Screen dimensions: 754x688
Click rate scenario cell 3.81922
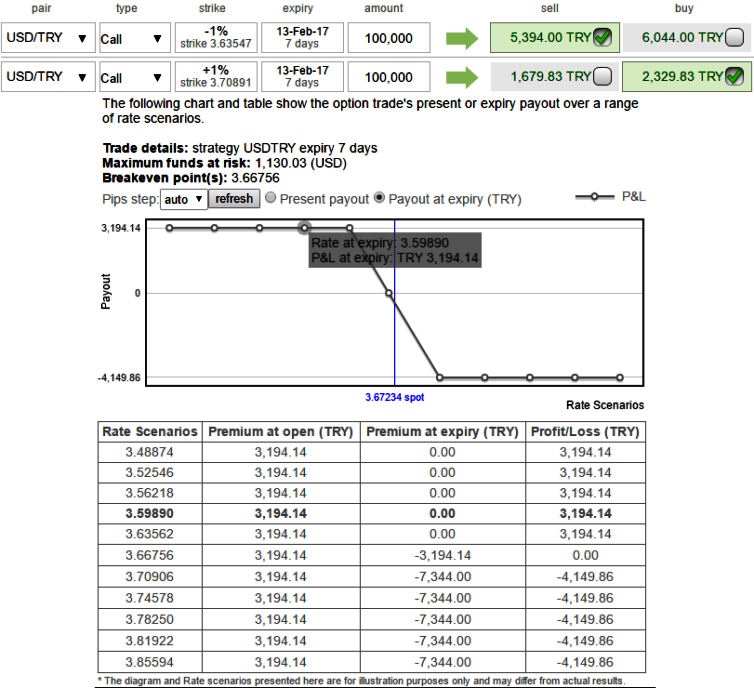click(150, 641)
